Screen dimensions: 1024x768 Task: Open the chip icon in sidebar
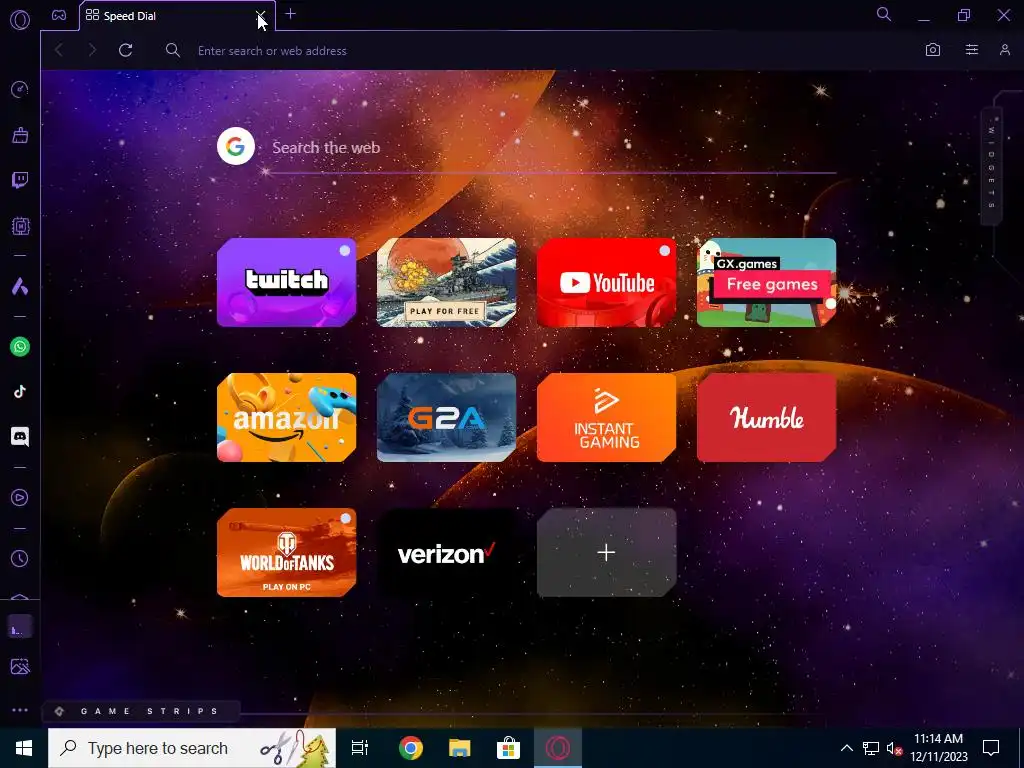pos(20,226)
